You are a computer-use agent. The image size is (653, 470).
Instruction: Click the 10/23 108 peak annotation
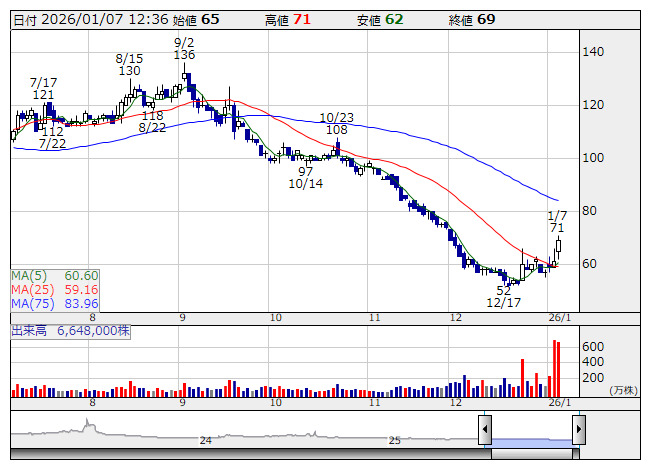tap(337, 123)
